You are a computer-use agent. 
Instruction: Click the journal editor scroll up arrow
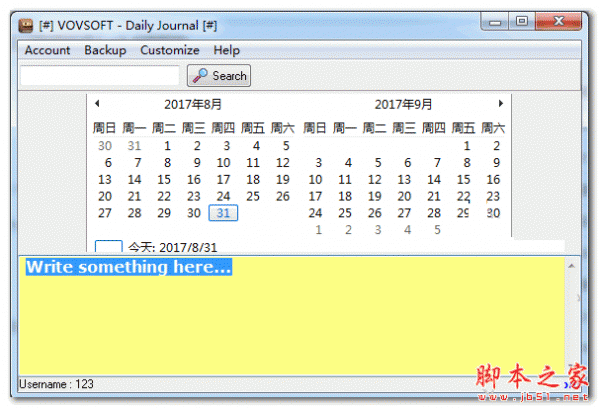click(x=572, y=266)
